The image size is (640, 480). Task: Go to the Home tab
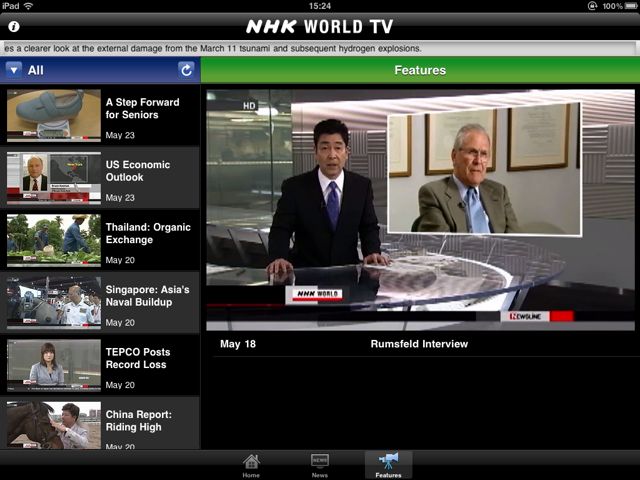pos(251,466)
